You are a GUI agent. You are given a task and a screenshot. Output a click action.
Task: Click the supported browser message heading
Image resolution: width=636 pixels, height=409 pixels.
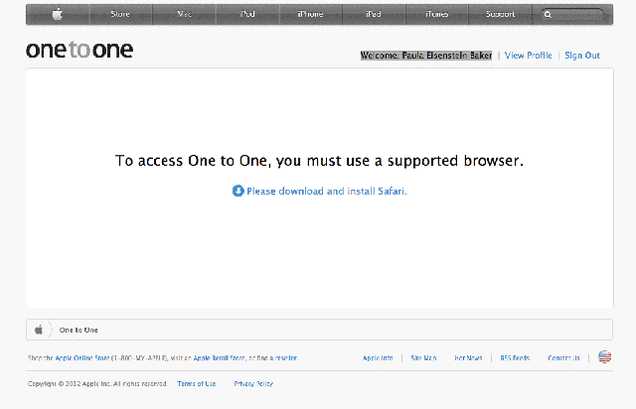319,161
